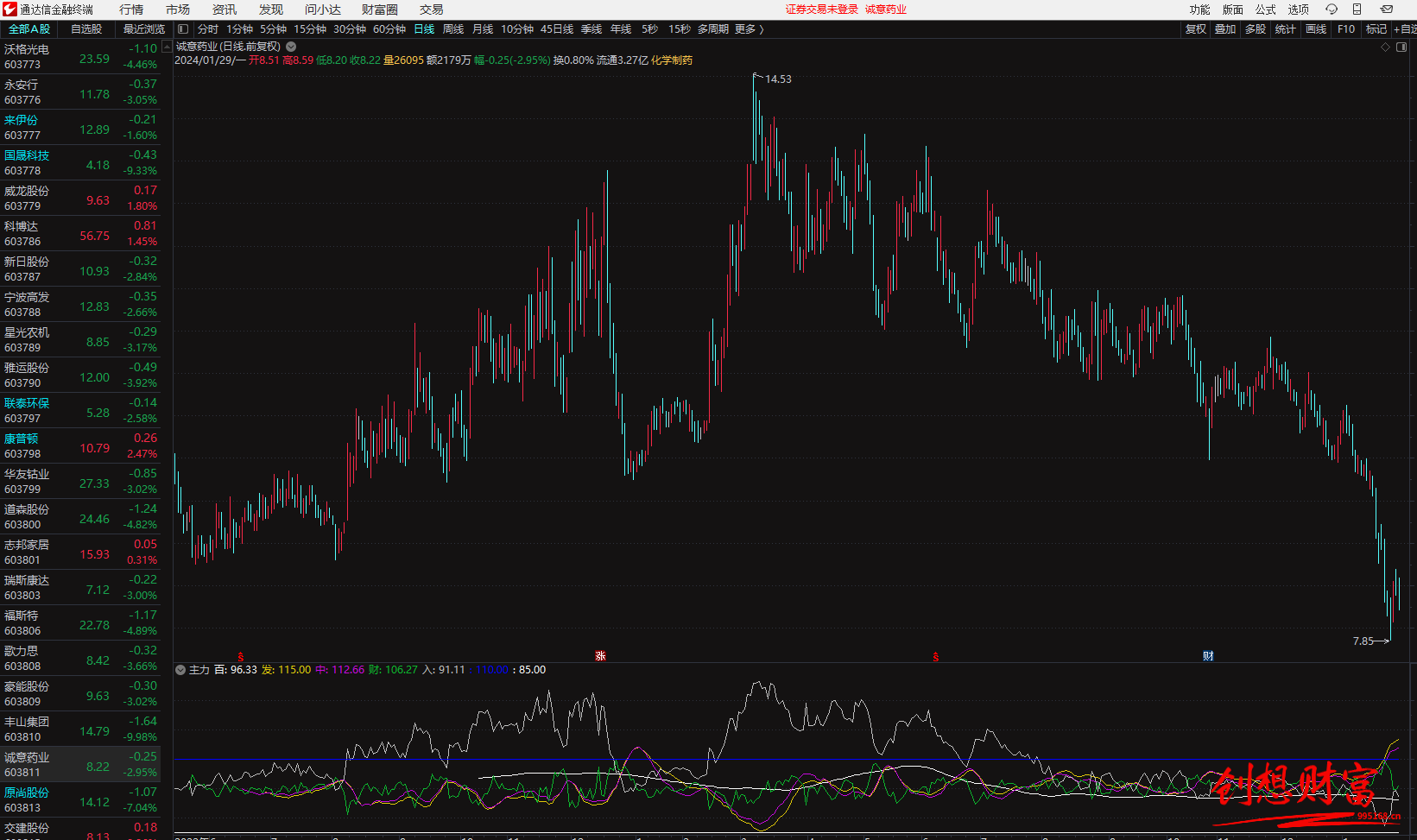
Task: Switch to the 全部A股 tab
Action: tap(29, 29)
